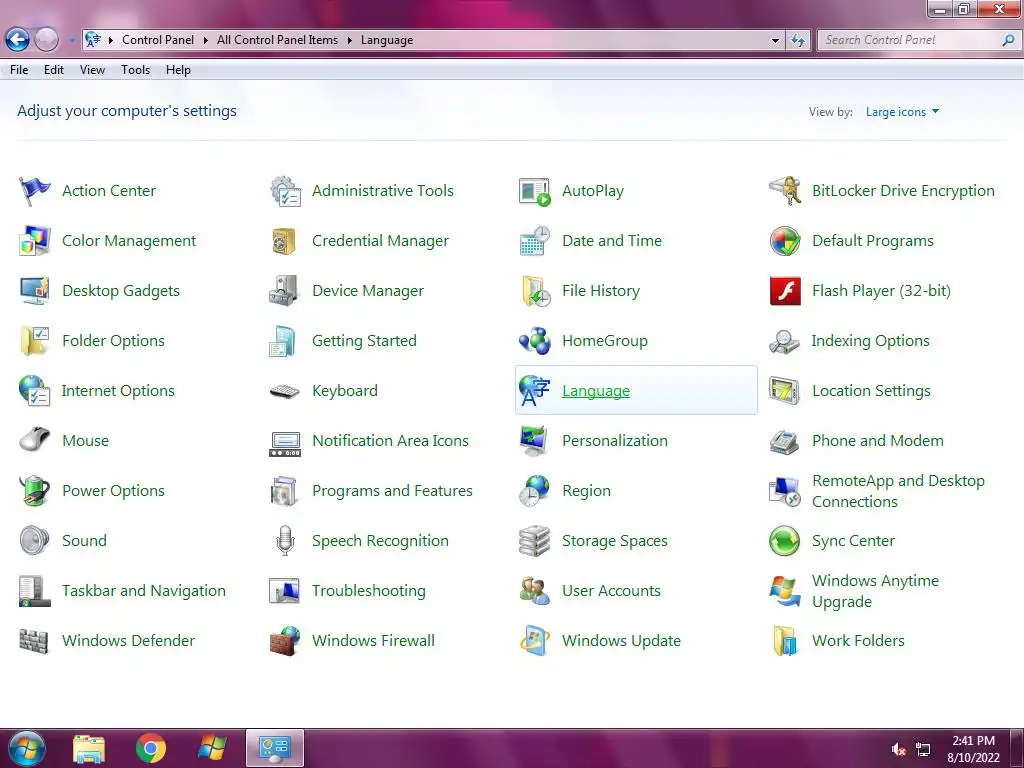Open the Device Manager icon
This screenshot has height=768, width=1024.
[285, 291]
